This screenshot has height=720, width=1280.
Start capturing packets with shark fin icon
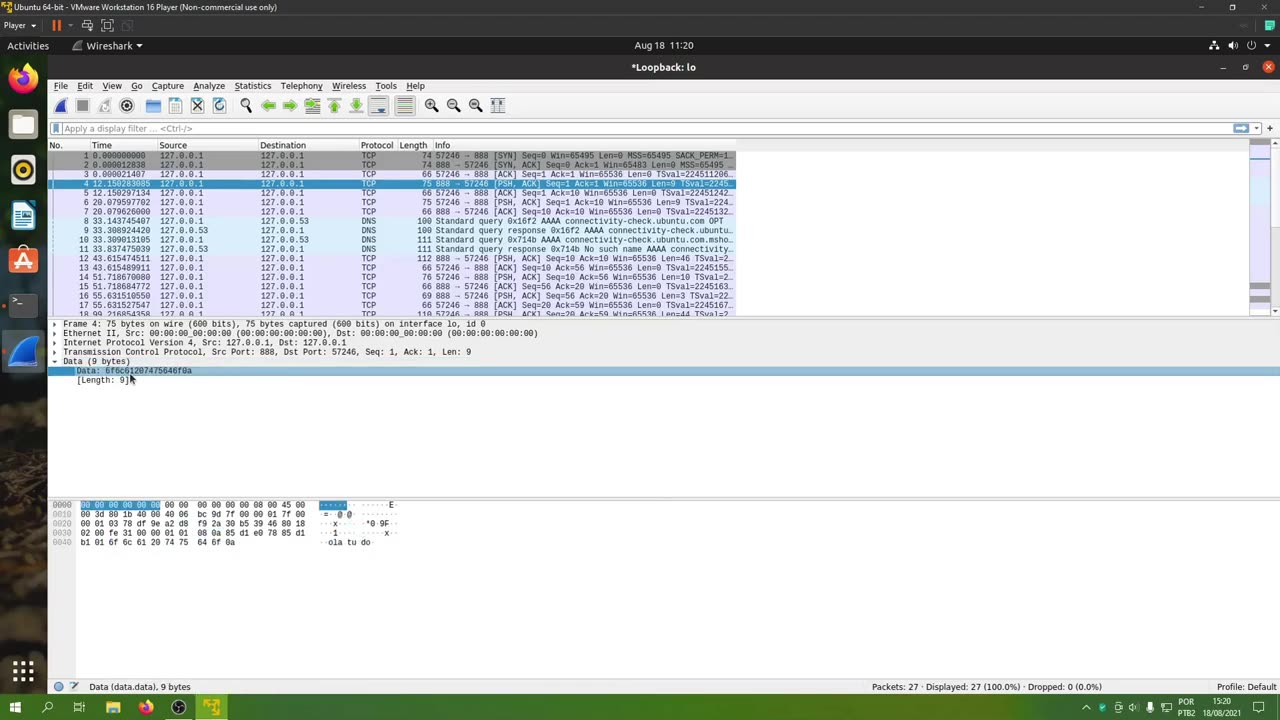[61, 105]
